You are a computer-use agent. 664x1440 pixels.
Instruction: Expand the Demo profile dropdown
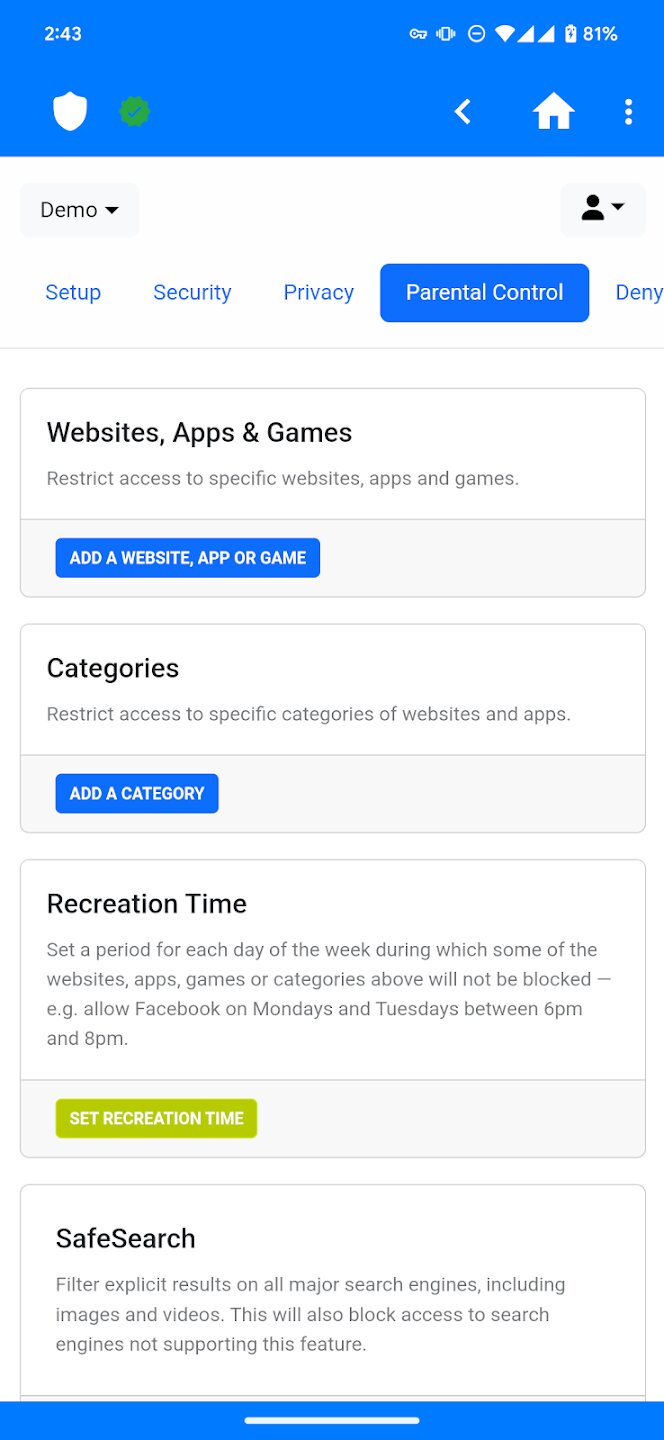click(79, 210)
